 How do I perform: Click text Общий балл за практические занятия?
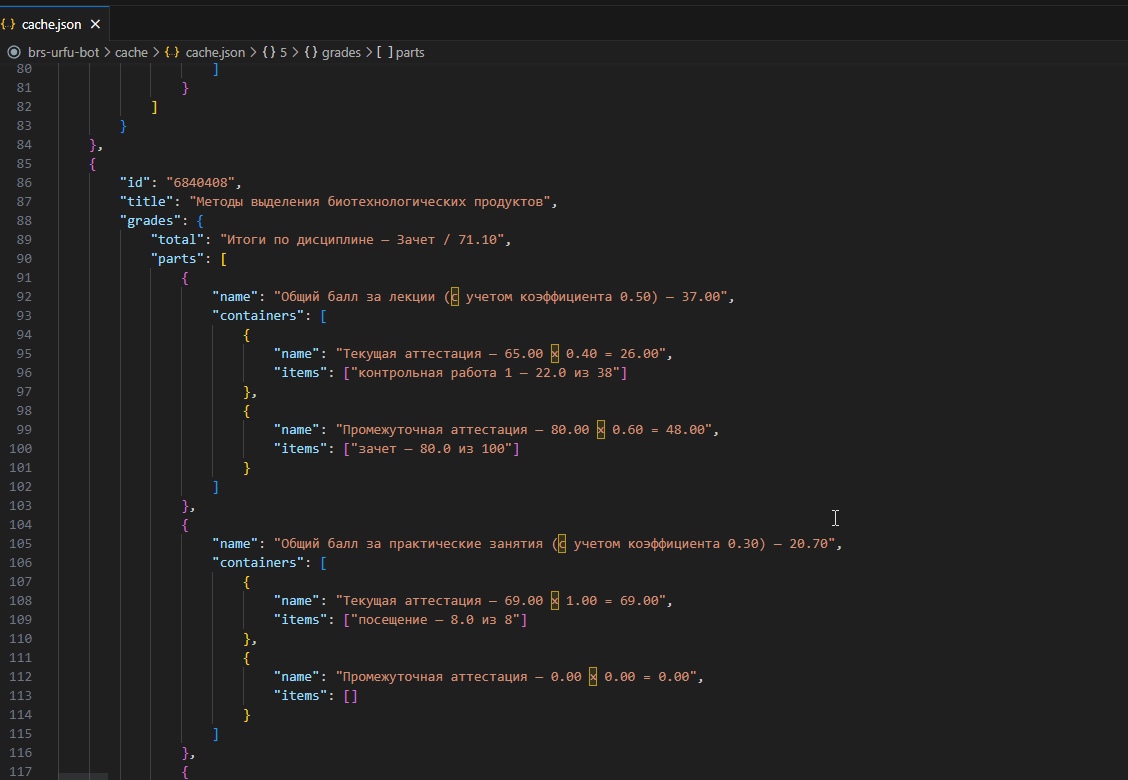click(x=411, y=543)
